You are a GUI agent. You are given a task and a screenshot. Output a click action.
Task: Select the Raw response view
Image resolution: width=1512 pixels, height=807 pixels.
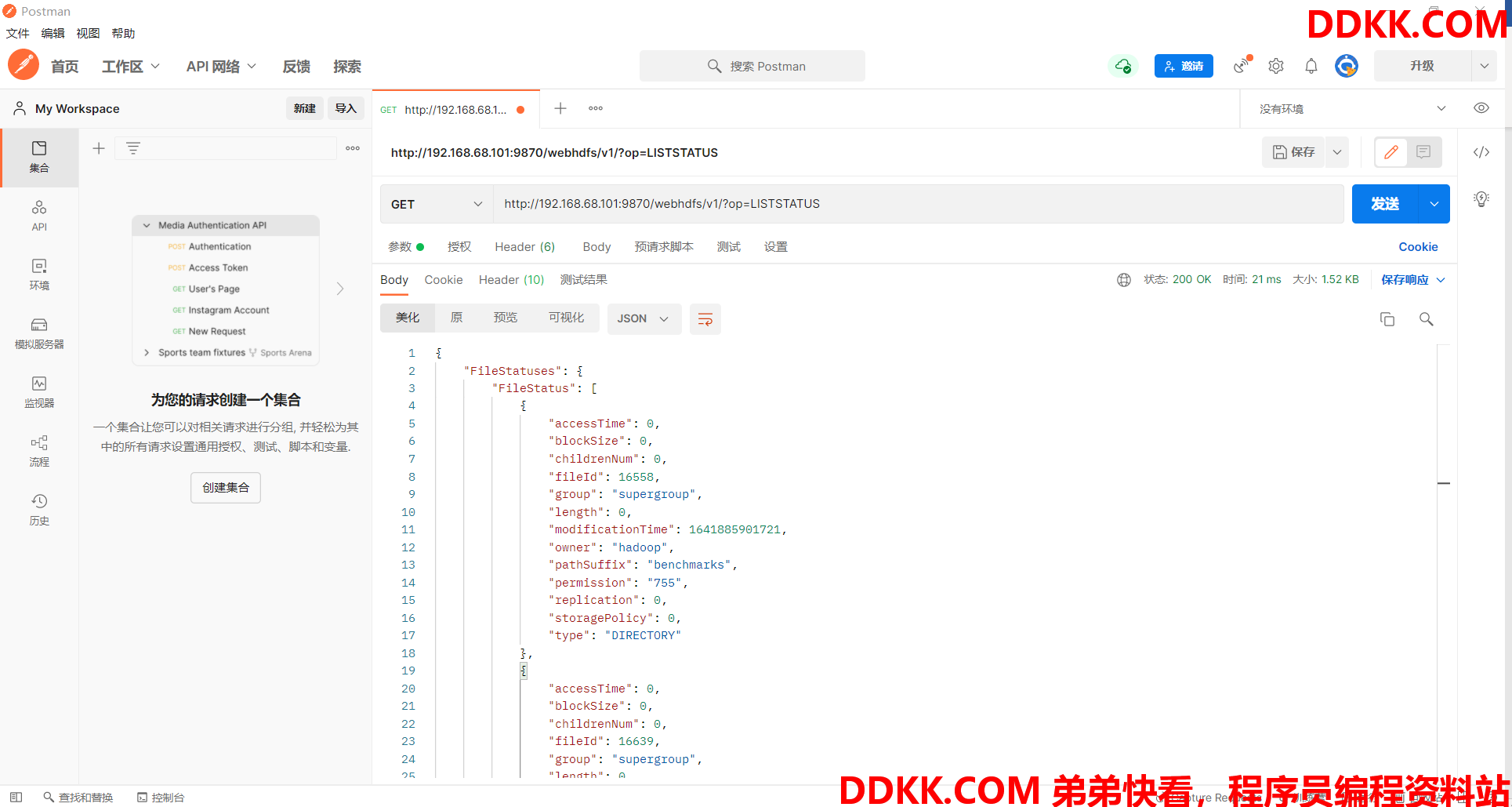pos(457,318)
